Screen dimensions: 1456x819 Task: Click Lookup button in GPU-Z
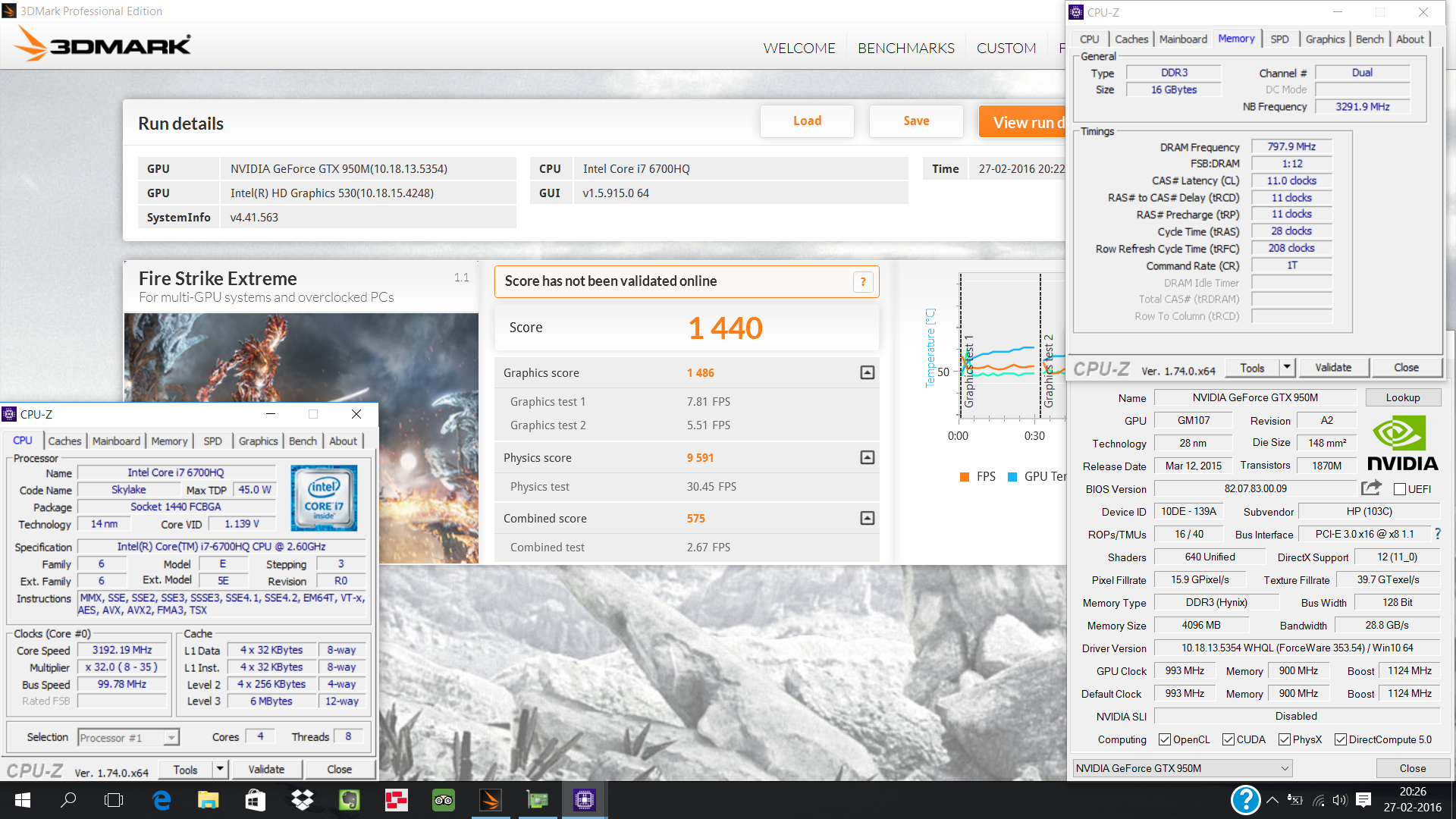(1402, 397)
